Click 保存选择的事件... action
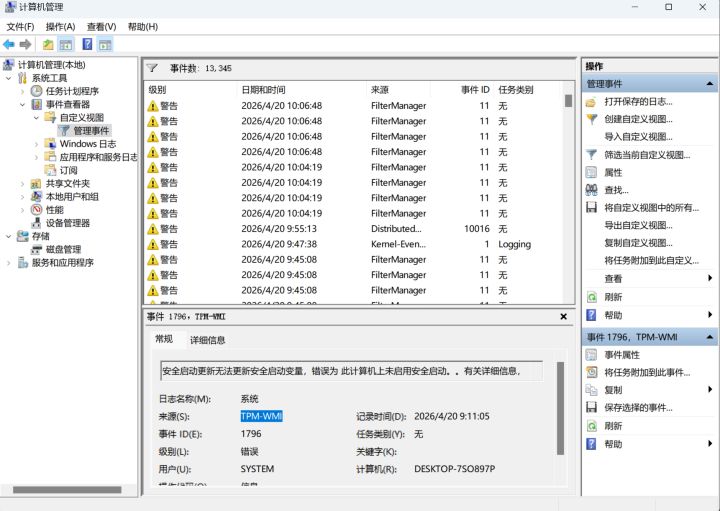The width and height of the screenshot is (720, 511). (x=638, y=408)
